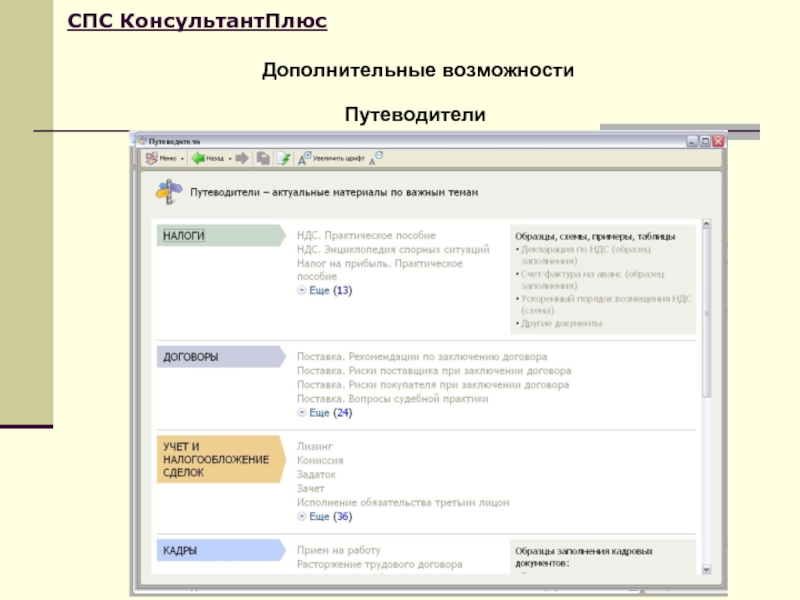Screen dimensions: 800x600
Task: Open Поставка. Вопросы судебной практики link
Action: (x=392, y=398)
